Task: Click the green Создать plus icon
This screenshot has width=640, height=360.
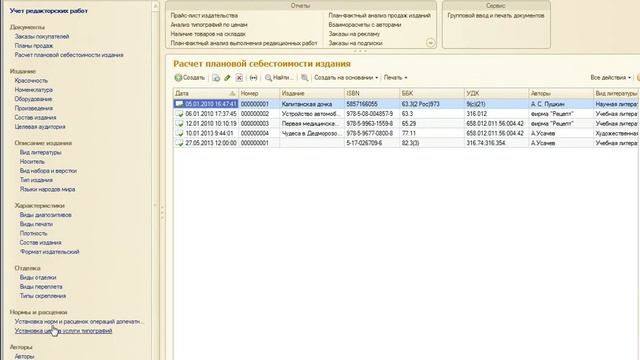Action: tap(178, 78)
